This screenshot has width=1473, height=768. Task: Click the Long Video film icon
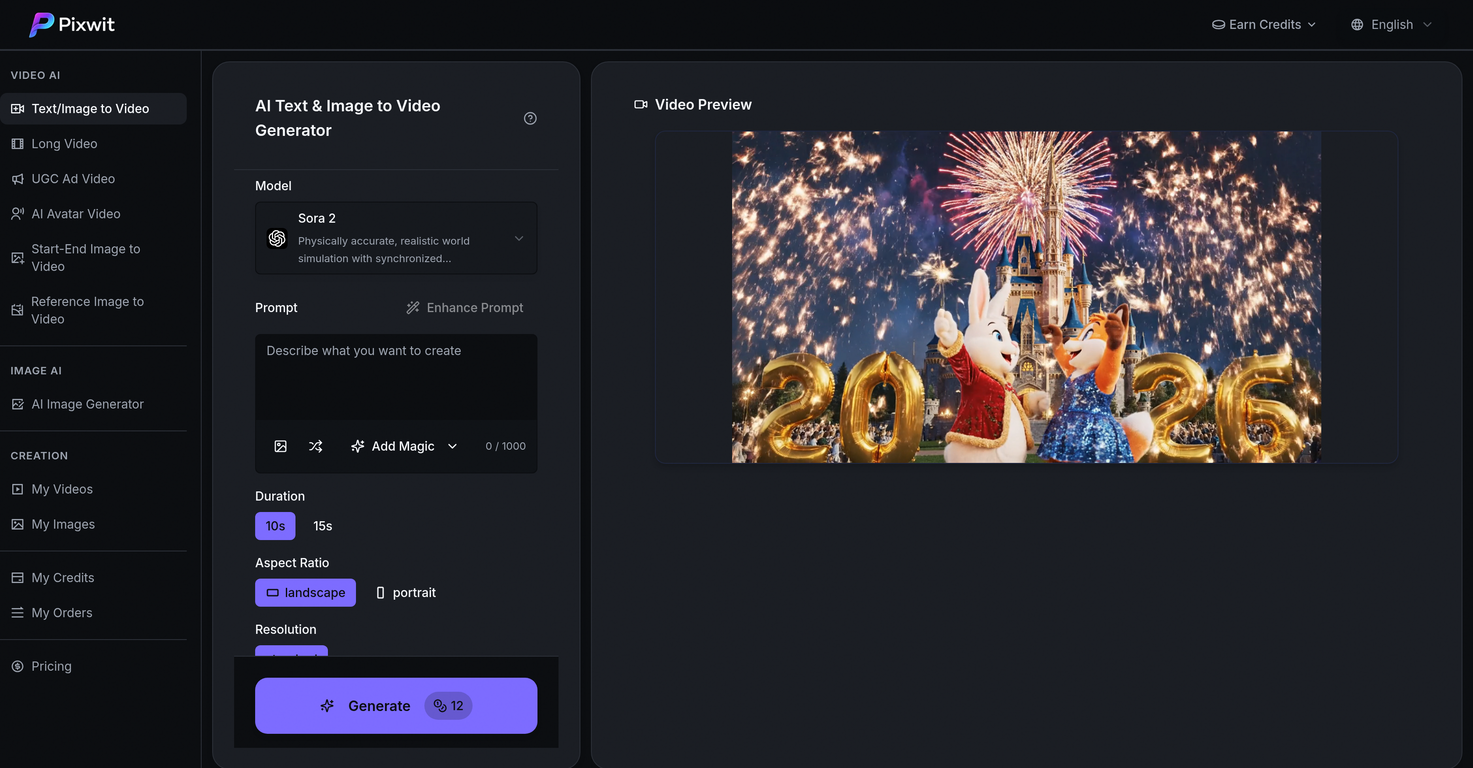click(x=17, y=144)
